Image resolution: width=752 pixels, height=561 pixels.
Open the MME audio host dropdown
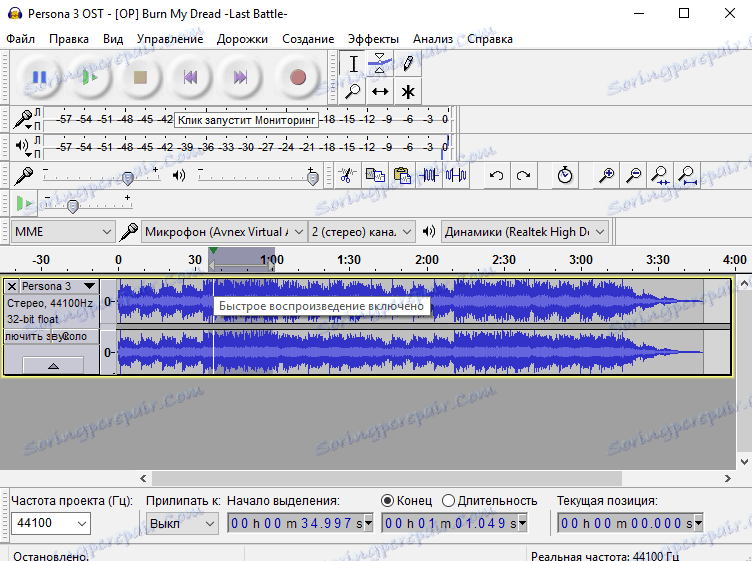[63, 232]
